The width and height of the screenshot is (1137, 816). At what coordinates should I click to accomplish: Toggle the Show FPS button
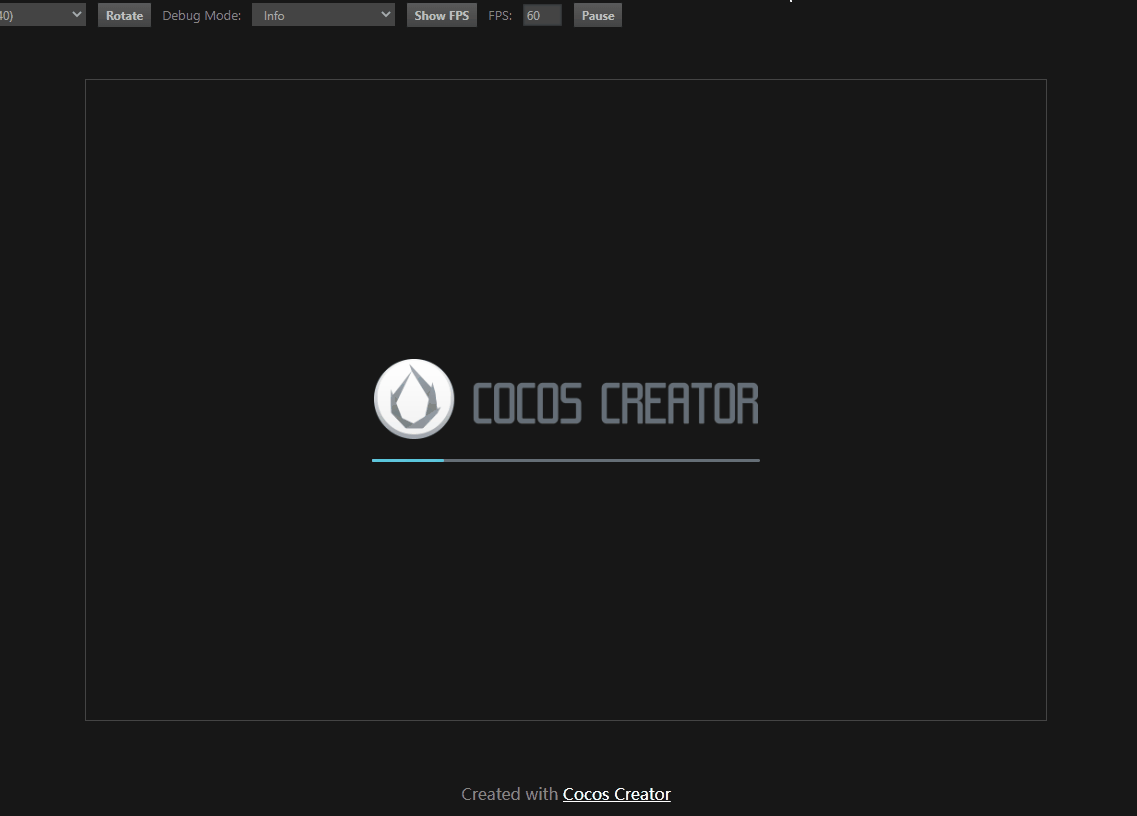tap(441, 16)
